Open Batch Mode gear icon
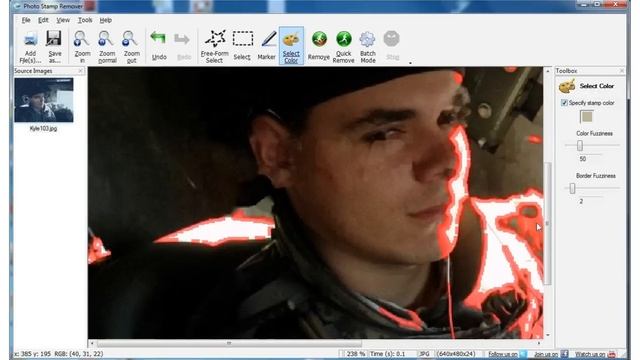 pos(367,40)
